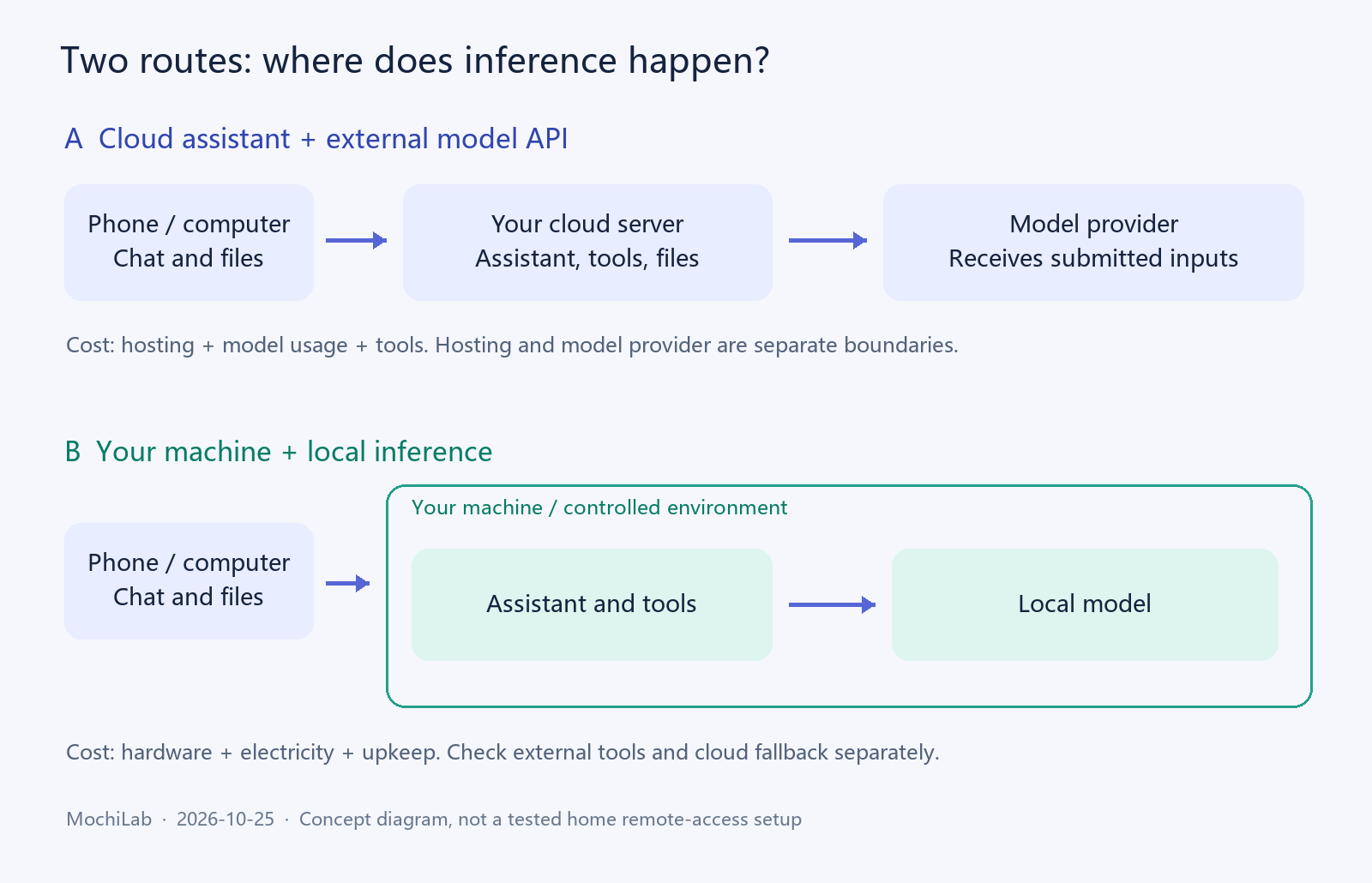The image size is (1372, 883).
Task: Click the "Local model" box
Action: click(x=1085, y=604)
